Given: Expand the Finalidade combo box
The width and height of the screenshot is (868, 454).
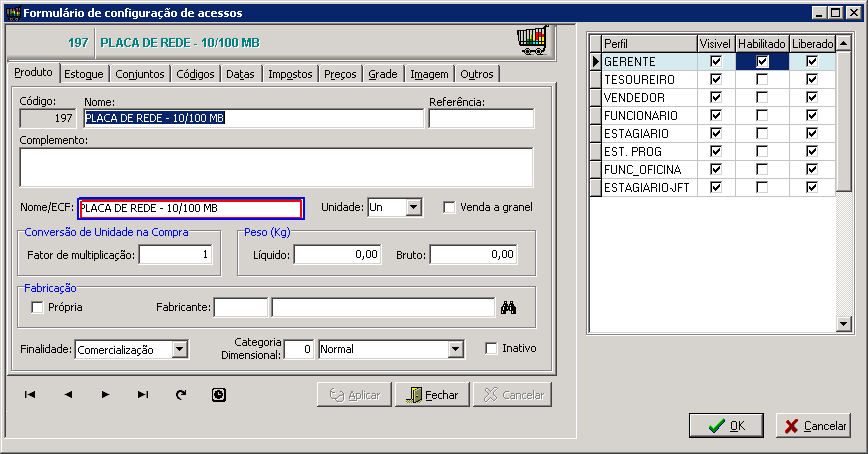Looking at the screenshot, I should click(179, 349).
